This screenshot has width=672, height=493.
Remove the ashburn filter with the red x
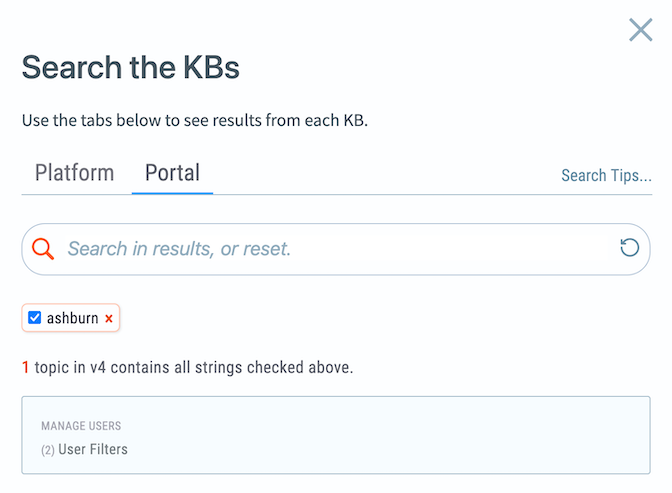click(109, 319)
